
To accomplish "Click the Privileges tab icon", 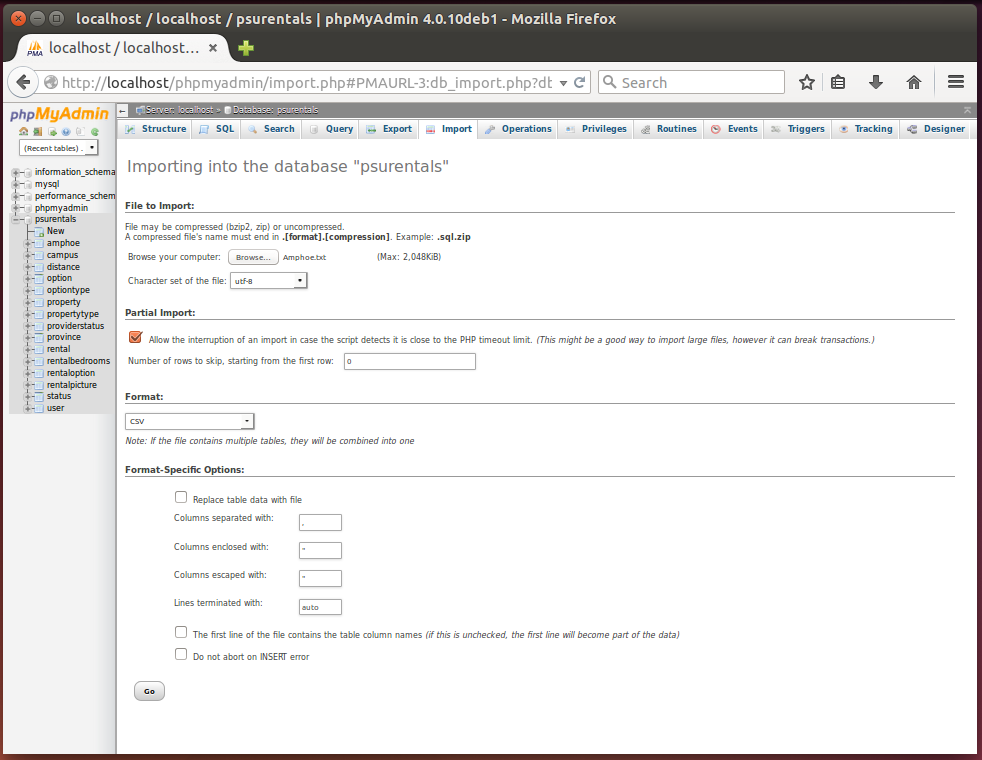I will 570,129.
